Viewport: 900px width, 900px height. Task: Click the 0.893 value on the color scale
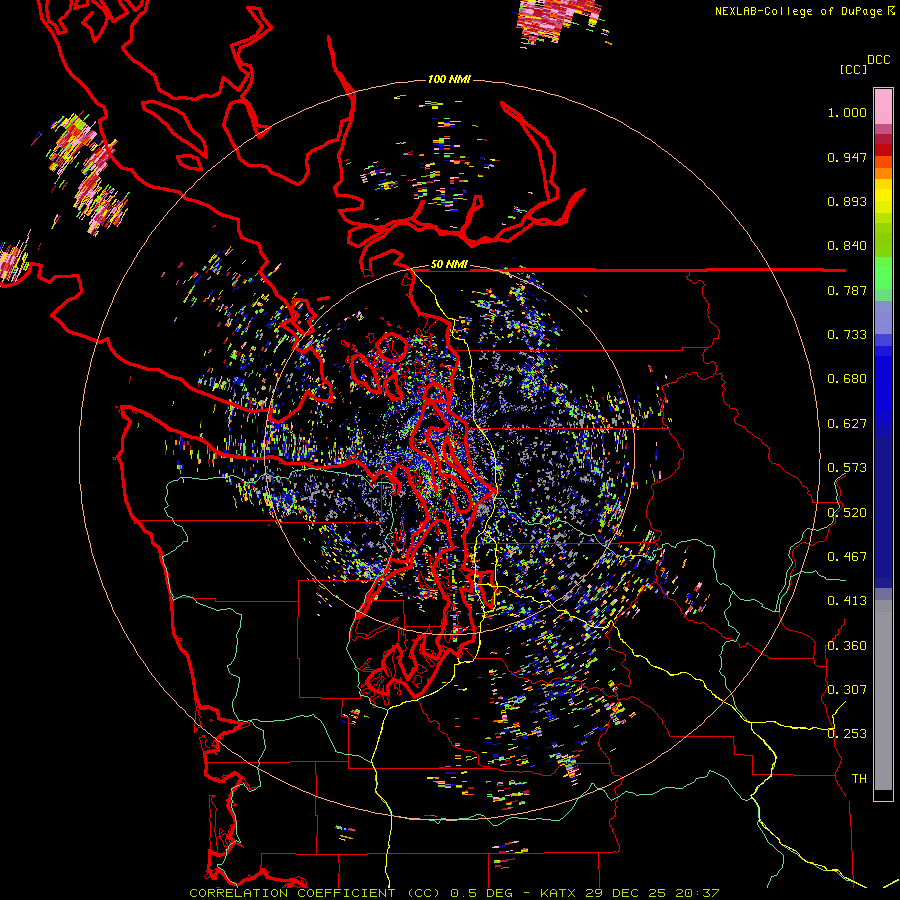point(847,201)
